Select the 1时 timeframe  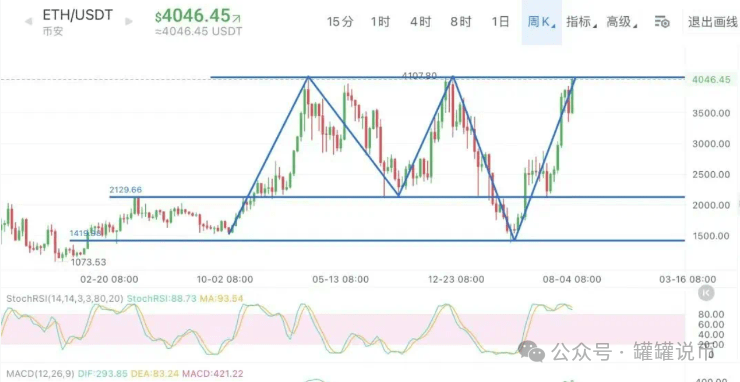coord(380,22)
